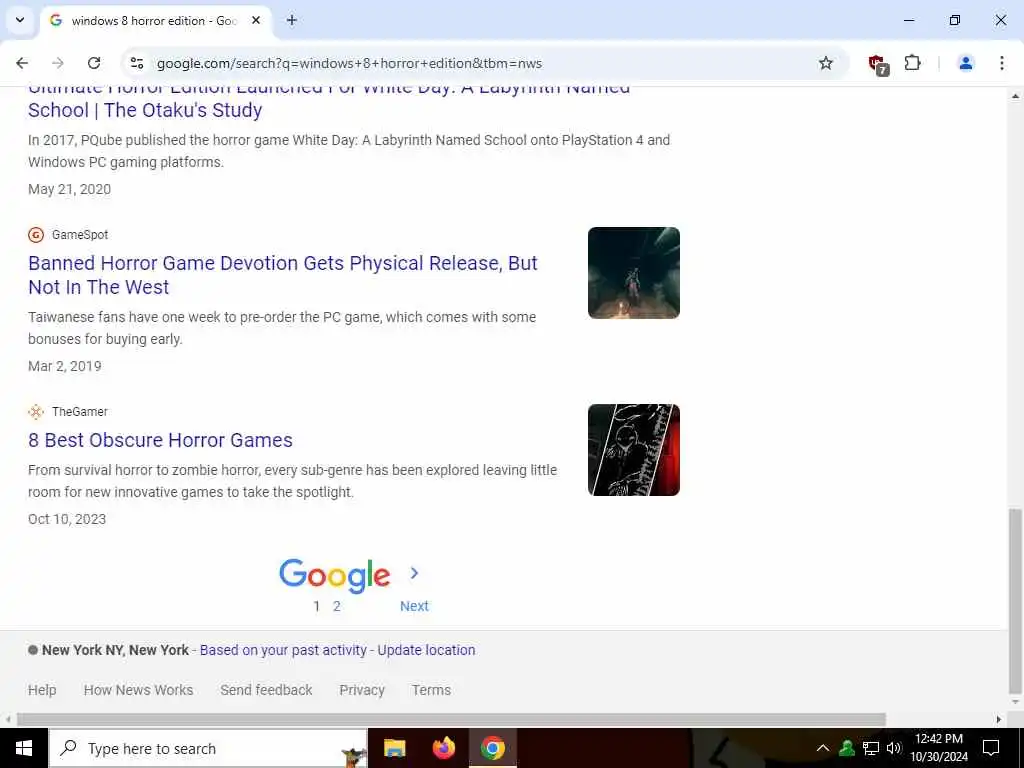Open File Explorer from taskbar

tap(394, 748)
